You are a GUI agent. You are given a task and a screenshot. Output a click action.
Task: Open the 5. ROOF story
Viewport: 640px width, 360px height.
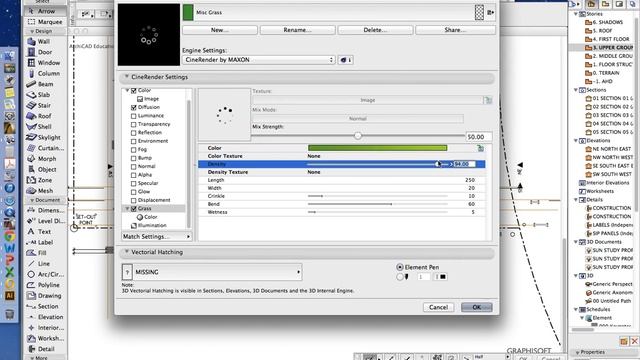tap(599, 31)
